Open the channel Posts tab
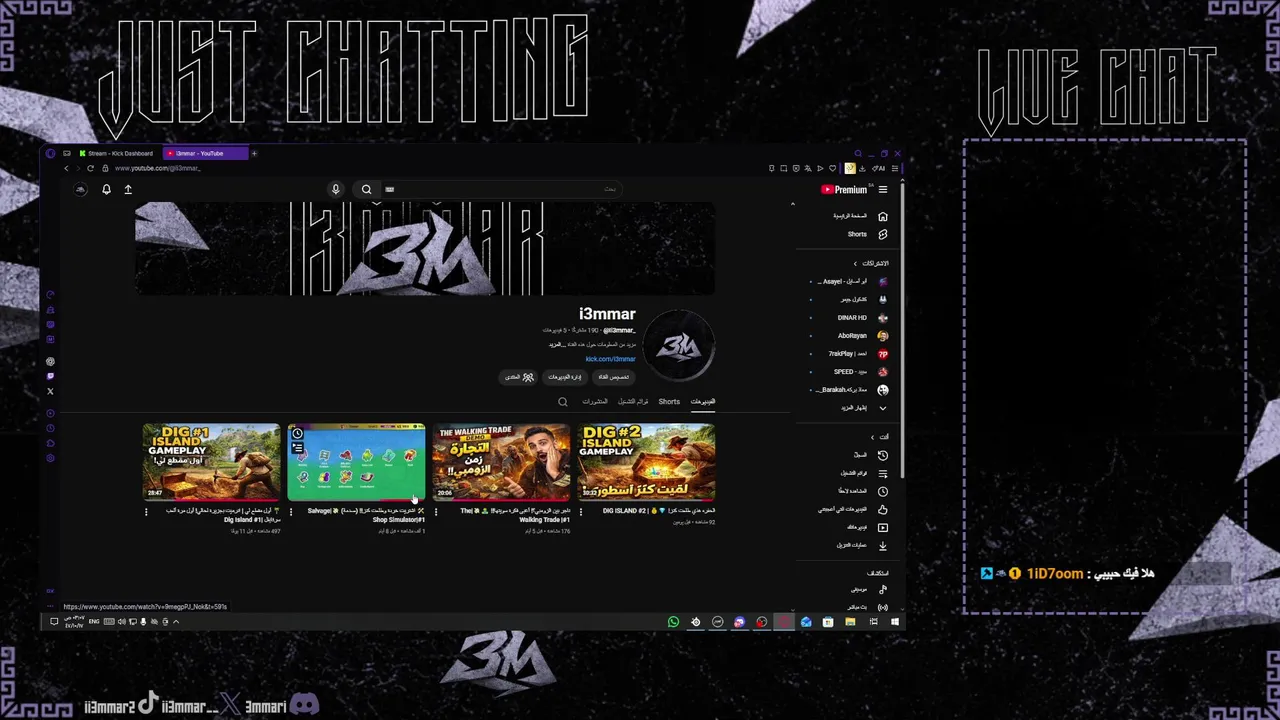 click(595, 402)
